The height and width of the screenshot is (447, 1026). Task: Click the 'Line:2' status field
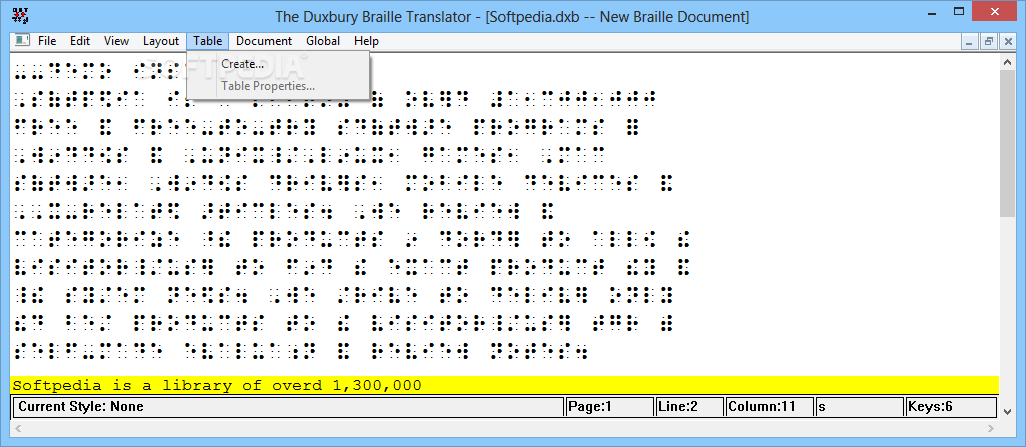point(690,406)
